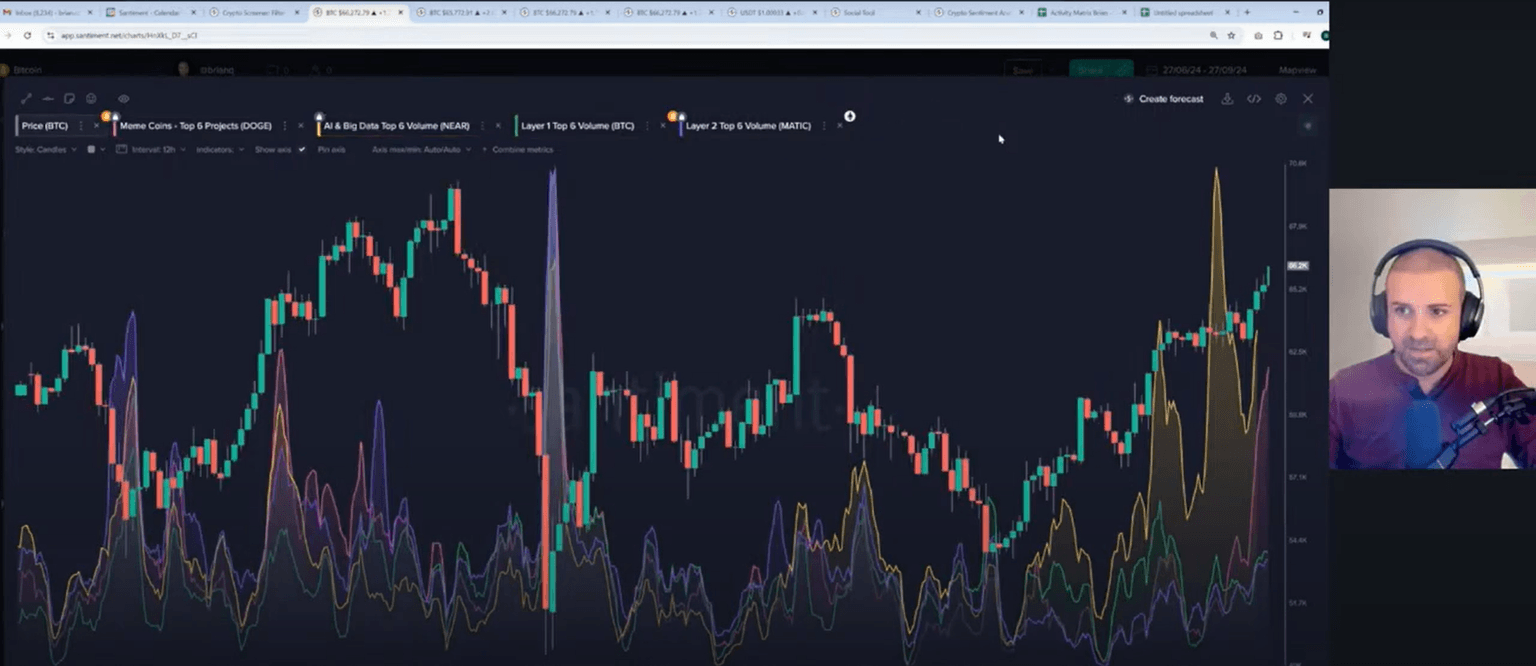Screen dimensions: 1536x666
Task: Switch to Untitled spreadsheet browser tab
Action: click(x=1180, y=13)
